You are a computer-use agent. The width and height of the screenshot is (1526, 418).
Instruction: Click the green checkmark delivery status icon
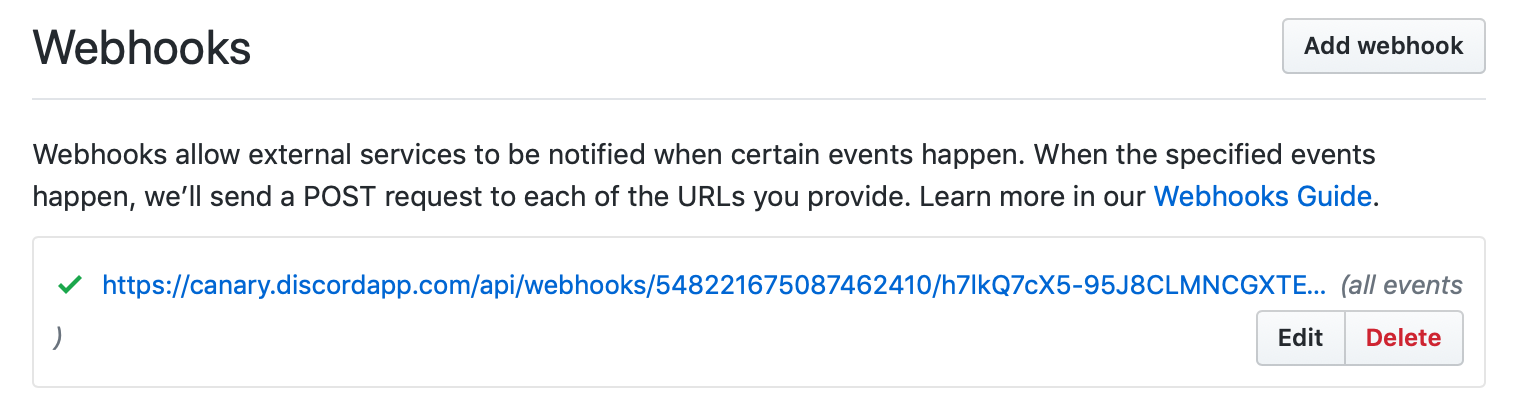coord(69,286)
